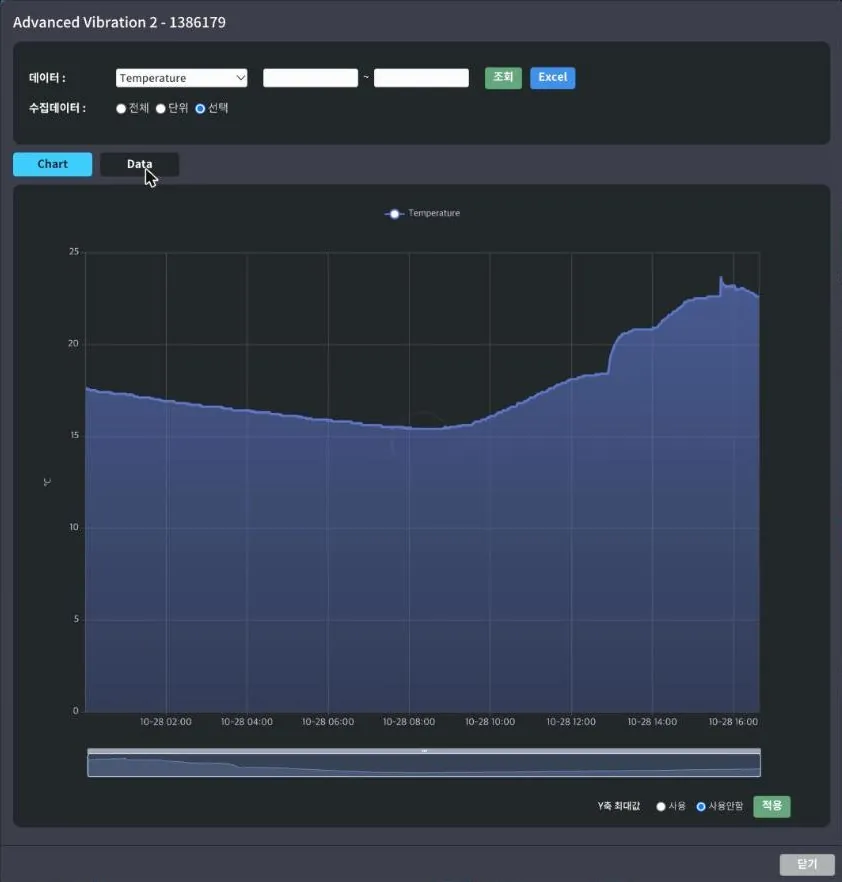Apply Y-axis setting with 적용 button
This screenshot has height=882, width=842.
pyautogui.click(x=772, y=806)
